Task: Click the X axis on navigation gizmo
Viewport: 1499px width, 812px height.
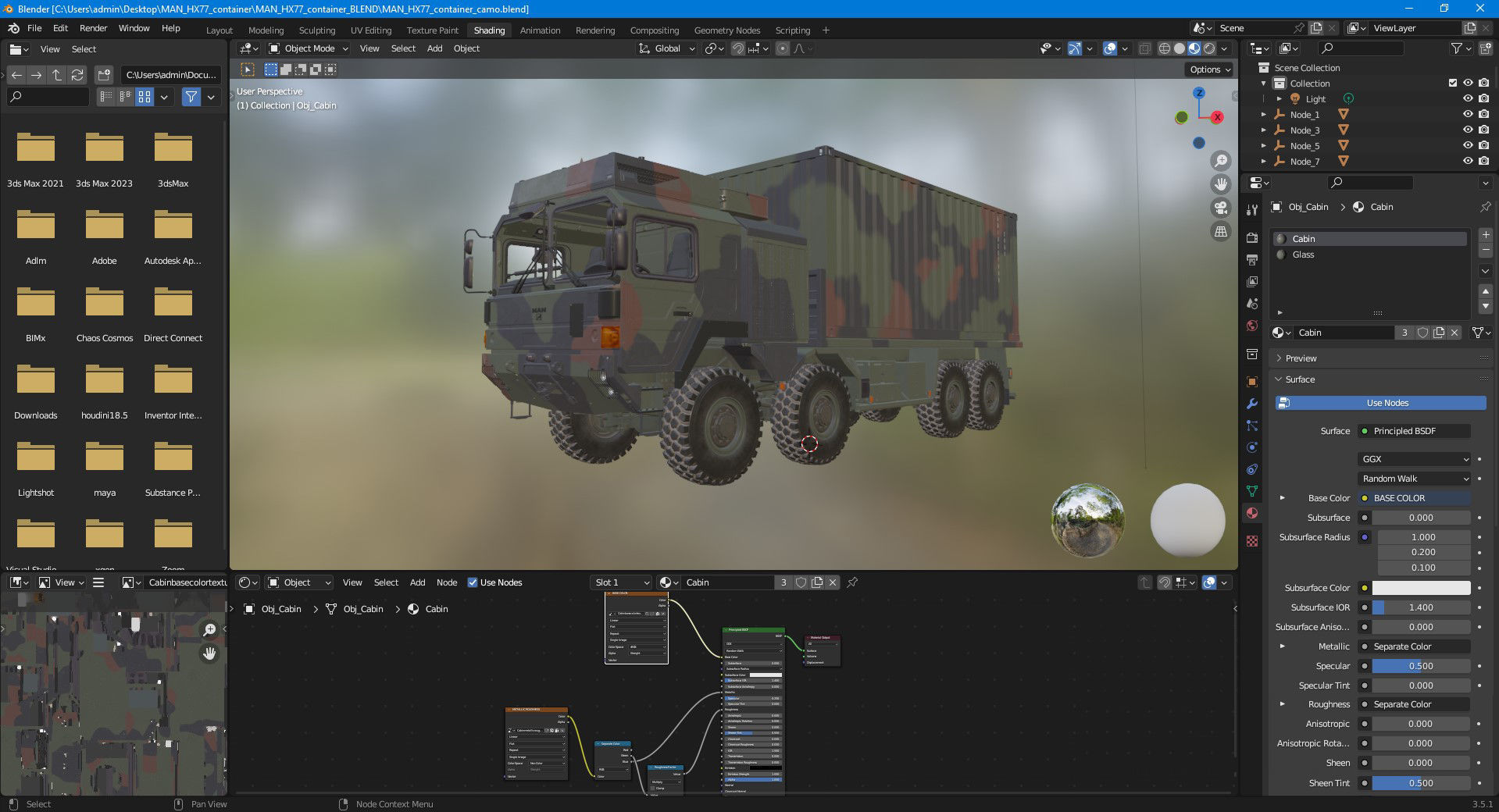Action: (x=1217, y=117)
